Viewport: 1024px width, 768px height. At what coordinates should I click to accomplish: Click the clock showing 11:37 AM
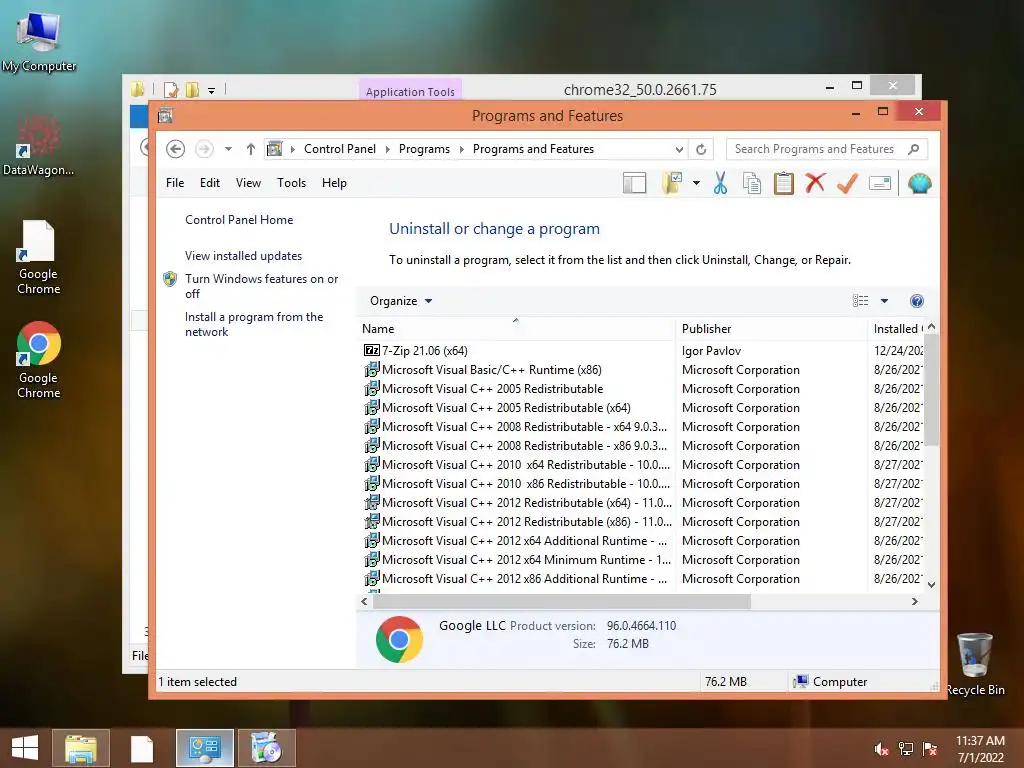click(x=980, y=741)
